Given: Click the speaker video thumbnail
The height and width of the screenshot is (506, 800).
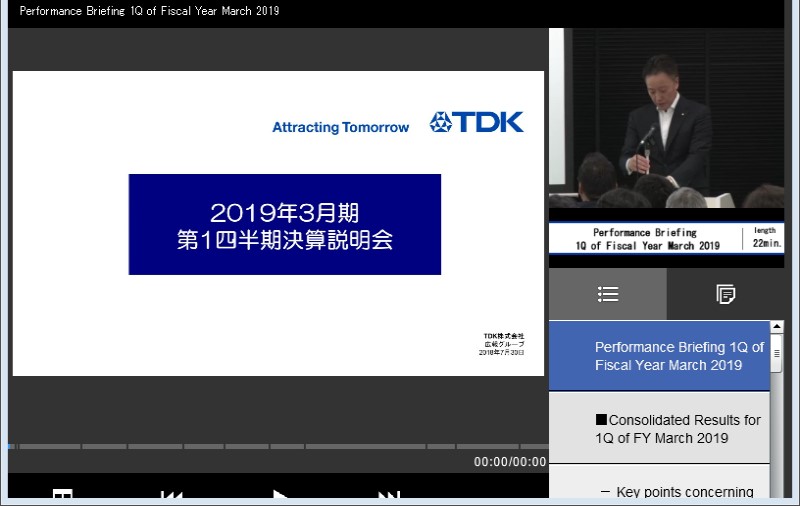Looking at the screenshot, I should pos(666,118).
